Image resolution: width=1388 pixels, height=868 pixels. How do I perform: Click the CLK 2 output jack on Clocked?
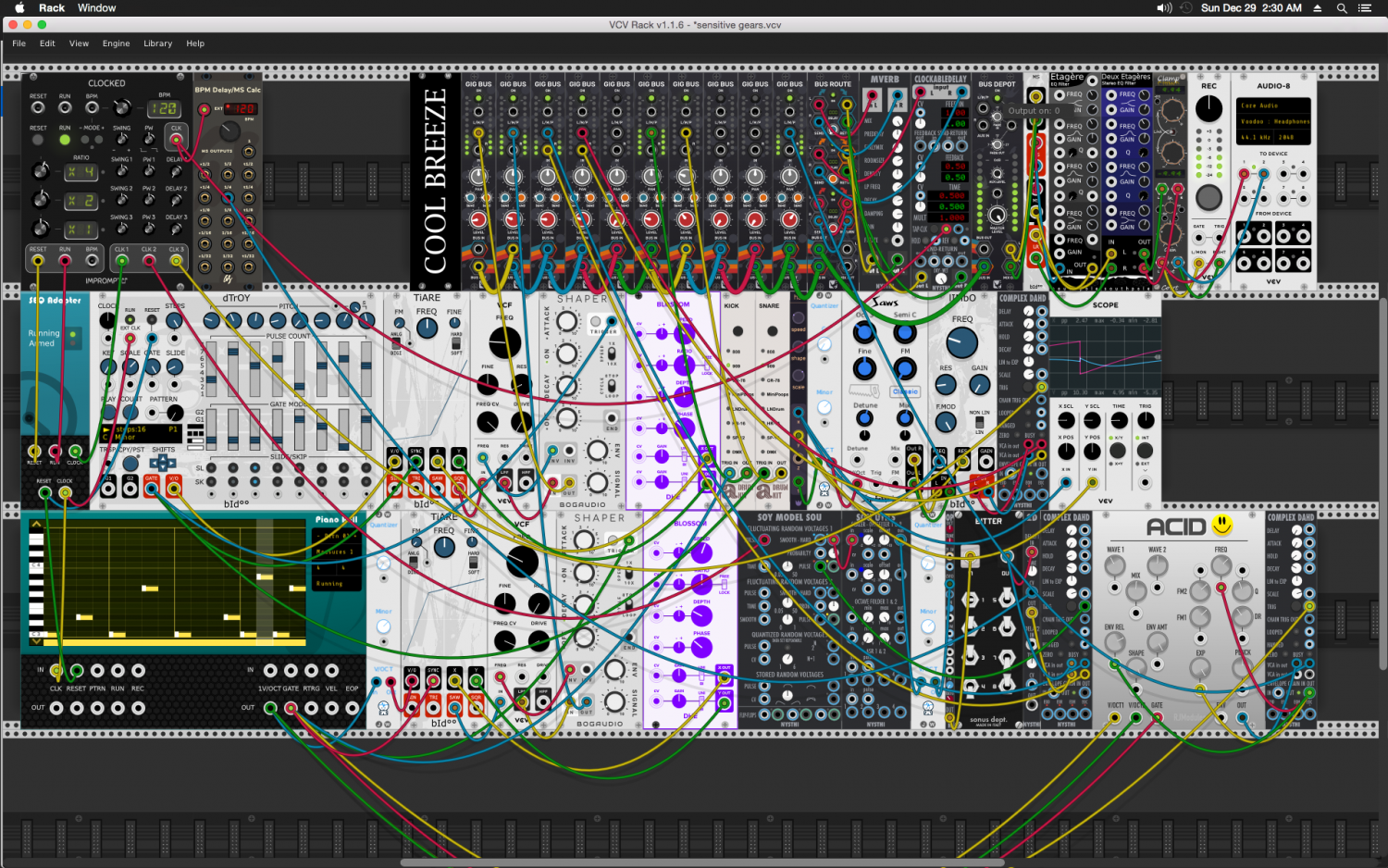(x=149, y=261)
